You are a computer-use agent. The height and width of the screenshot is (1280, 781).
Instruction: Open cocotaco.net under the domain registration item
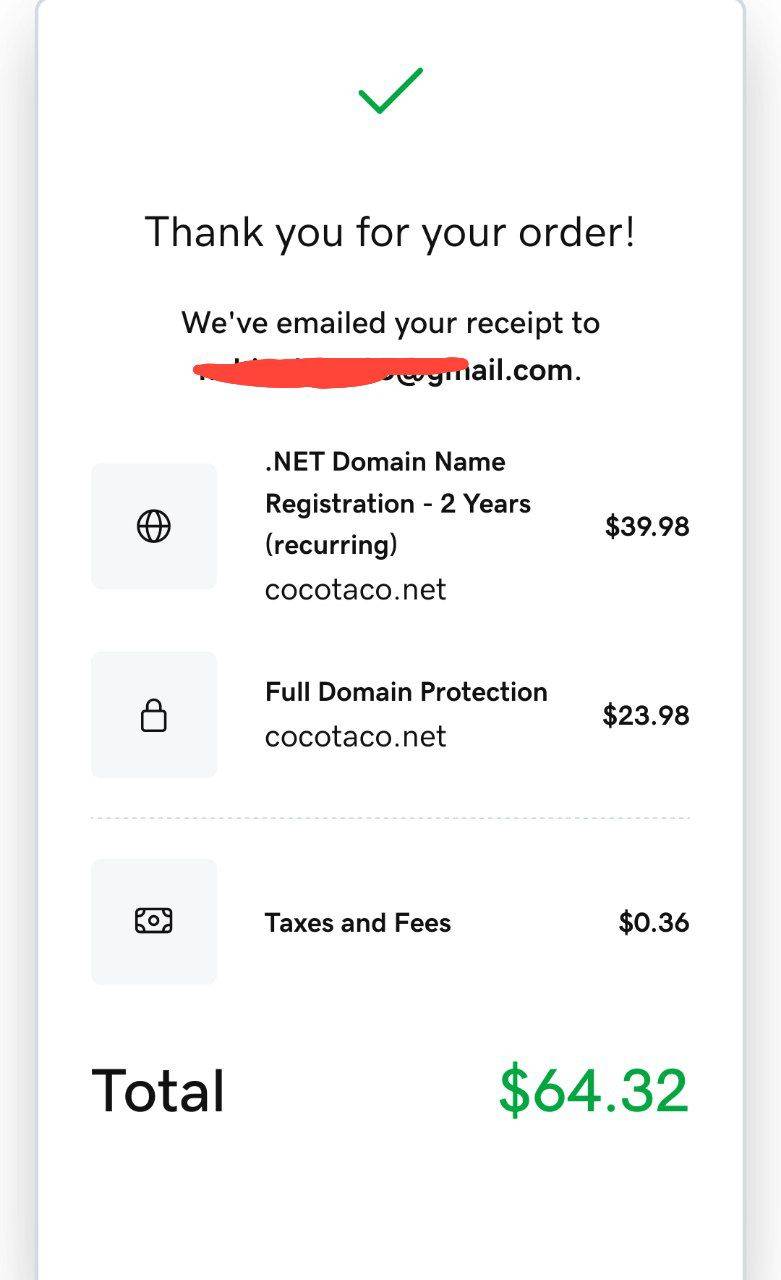(x=355, y=590)
